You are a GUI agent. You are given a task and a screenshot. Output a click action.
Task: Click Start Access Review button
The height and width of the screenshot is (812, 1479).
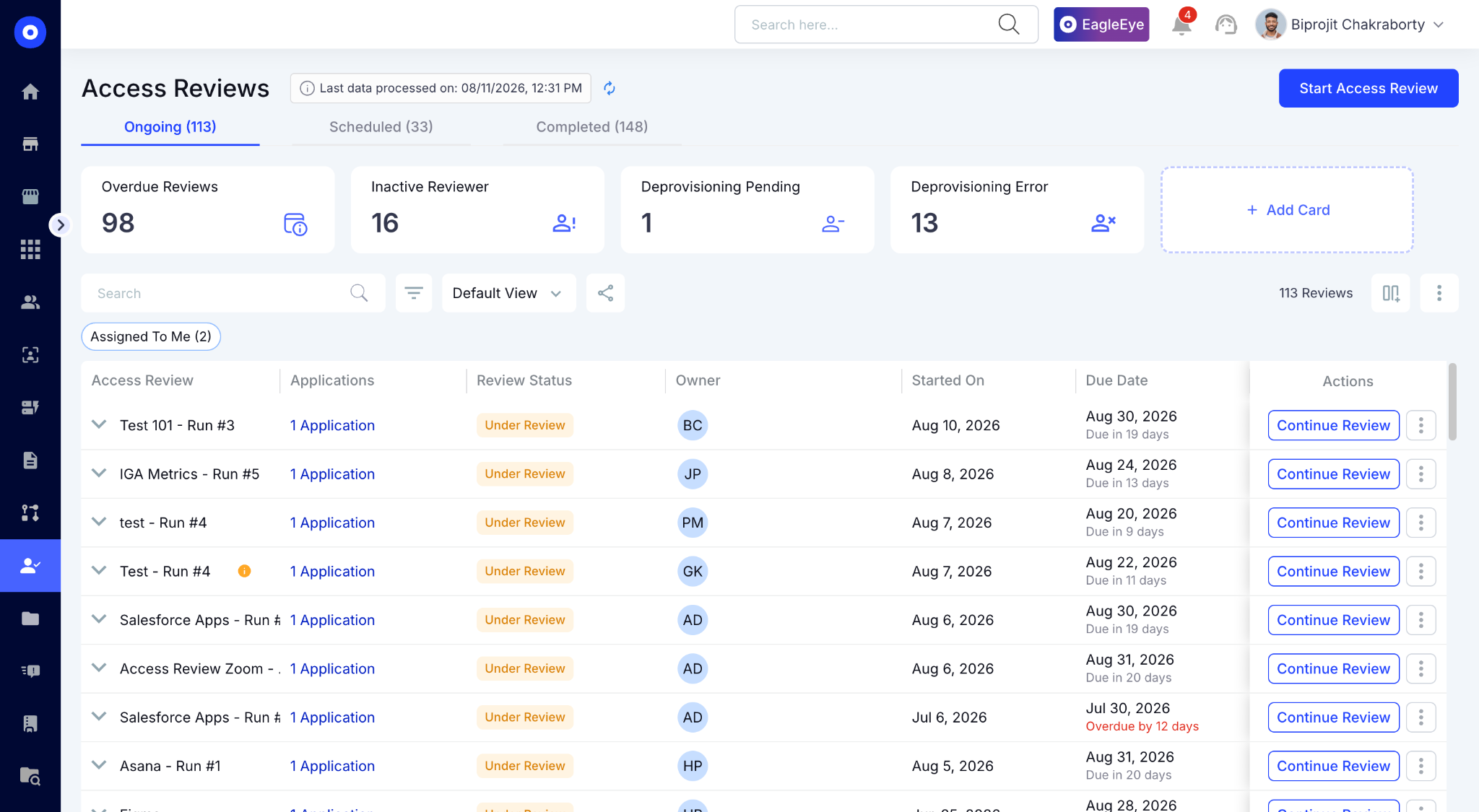(1369, 88)
